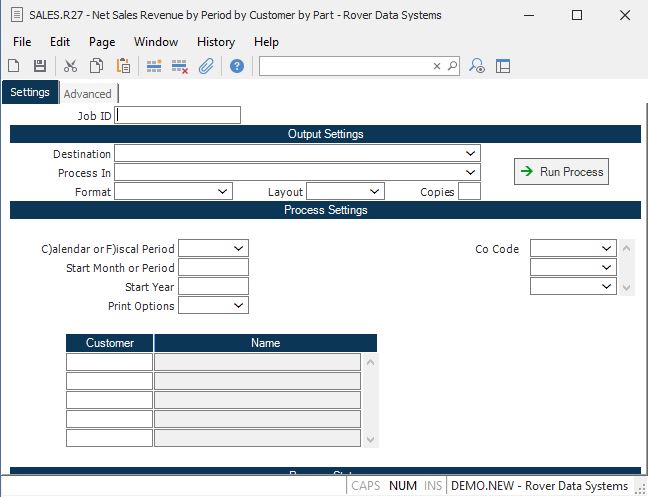648x497 pixels.
Task: Click the Insert row toolbar icon
Action: 154,66
